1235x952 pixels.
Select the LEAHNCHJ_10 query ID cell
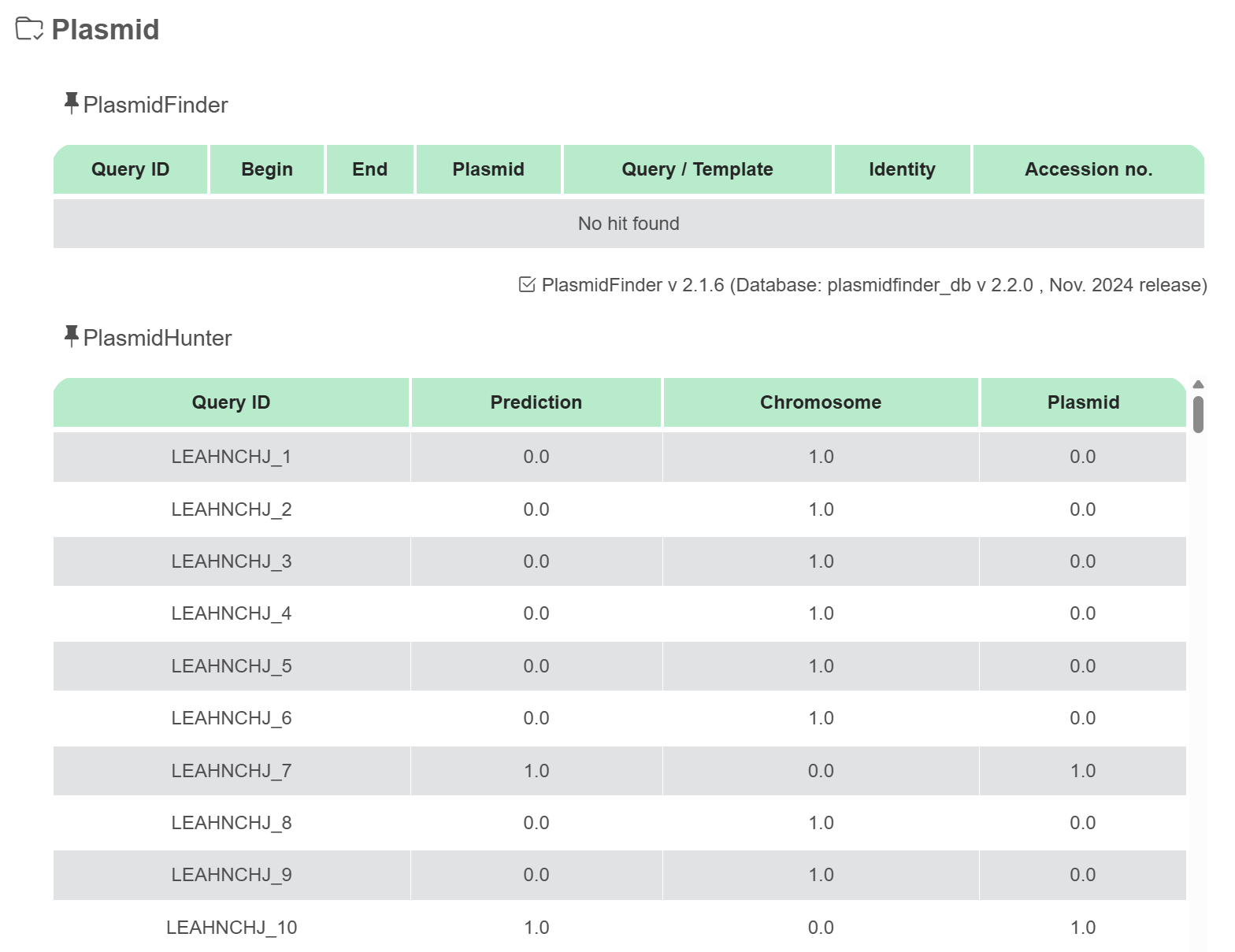232,928
